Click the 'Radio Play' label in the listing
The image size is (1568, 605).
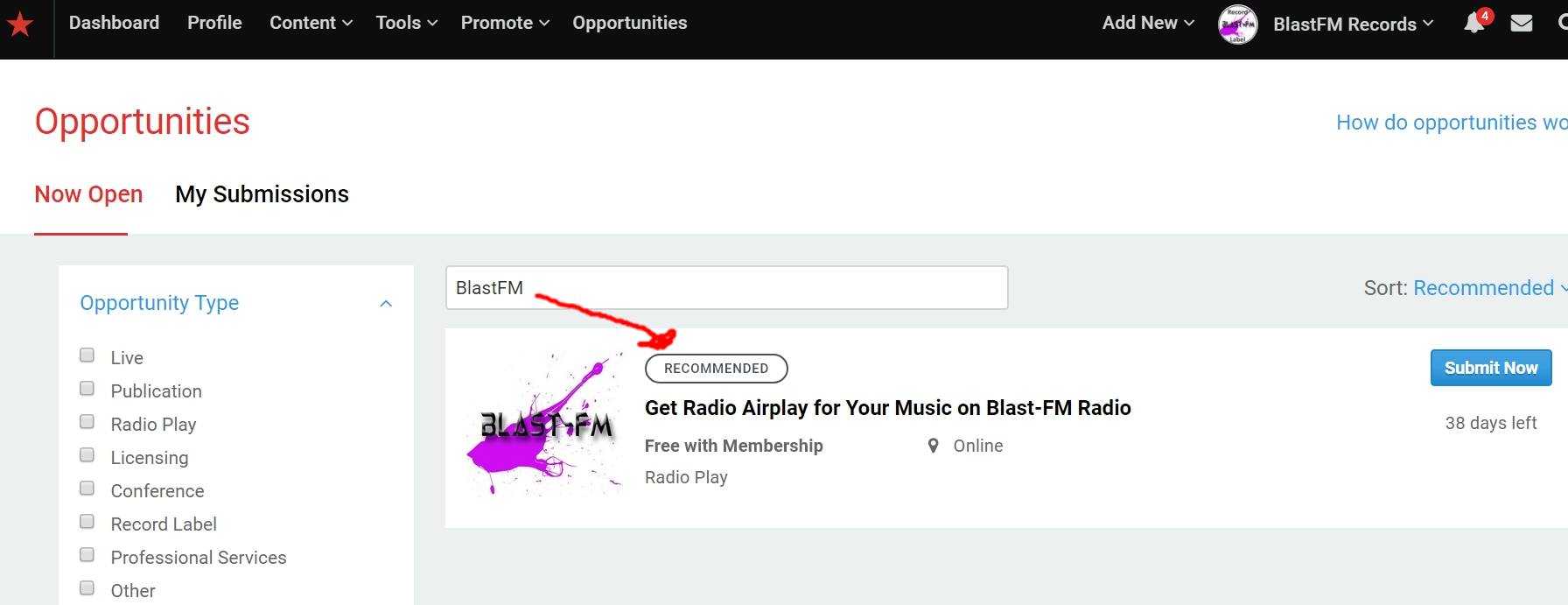tap(686, 477)
